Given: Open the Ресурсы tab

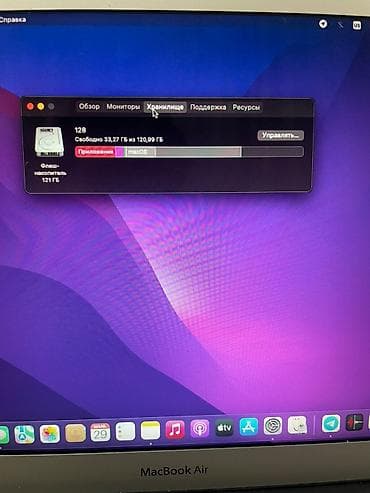Looking at the screenshot, I should [x=246, y=107].
